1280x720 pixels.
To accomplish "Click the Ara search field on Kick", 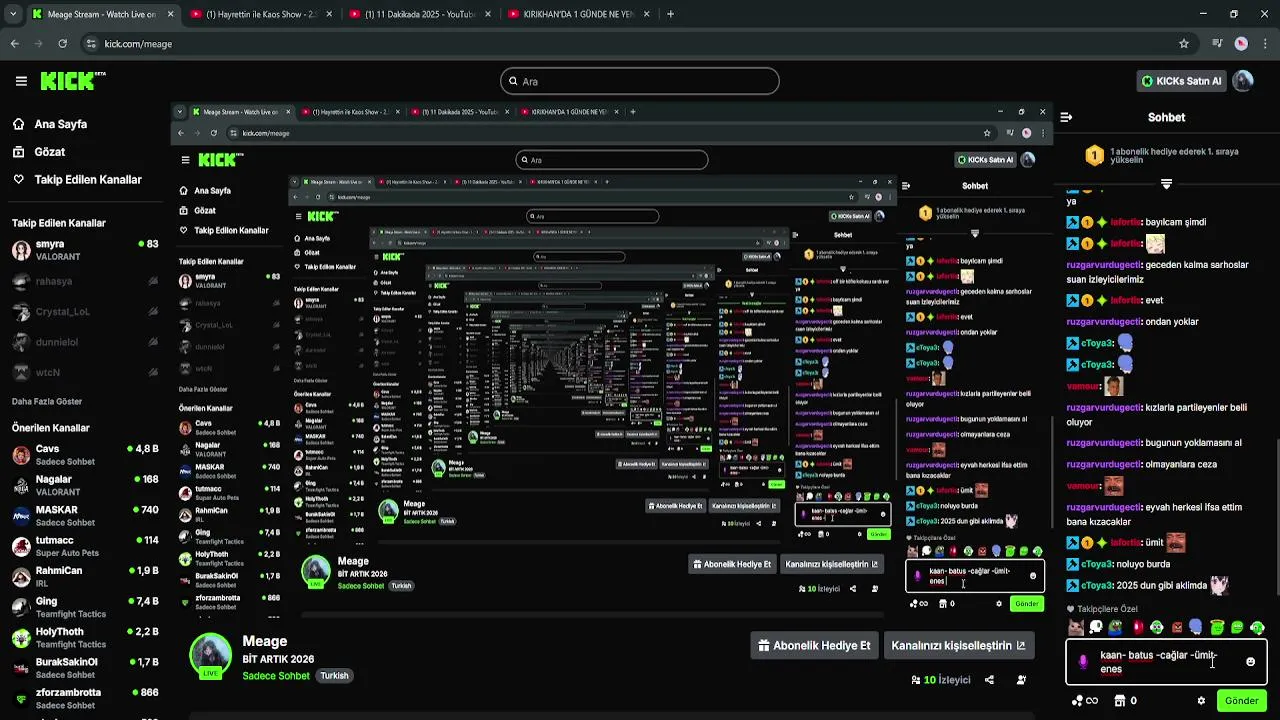I will point(640,81).
